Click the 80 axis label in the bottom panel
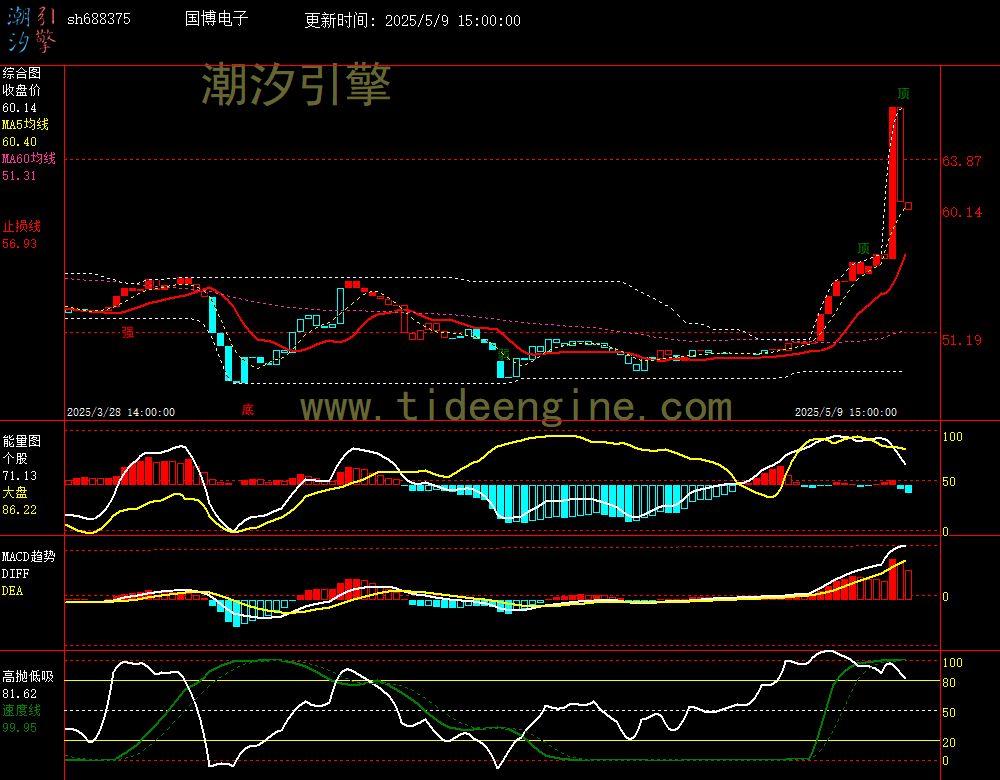1000x780 pixels. [949, 682]
